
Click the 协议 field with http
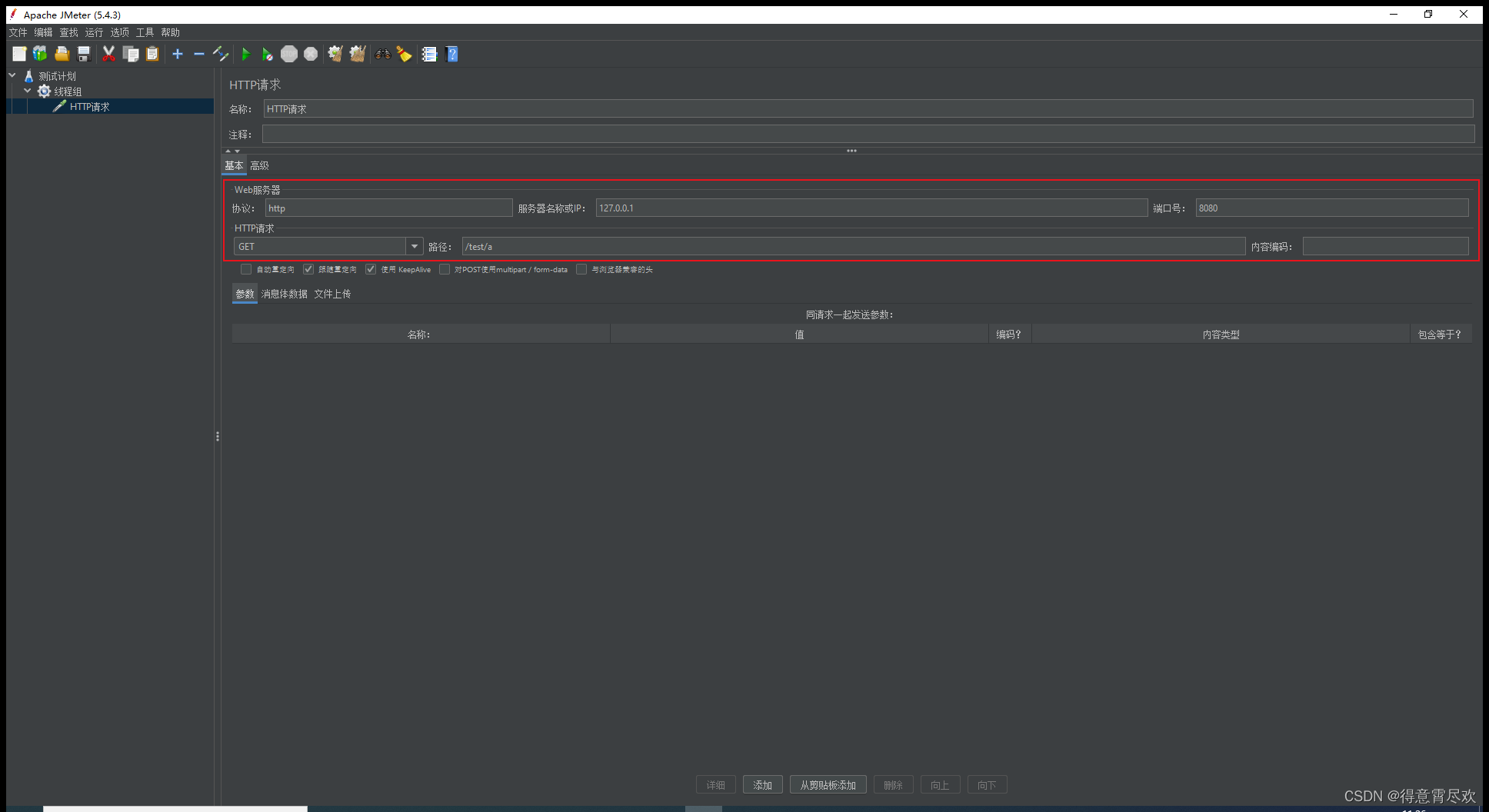click(388, 208)
